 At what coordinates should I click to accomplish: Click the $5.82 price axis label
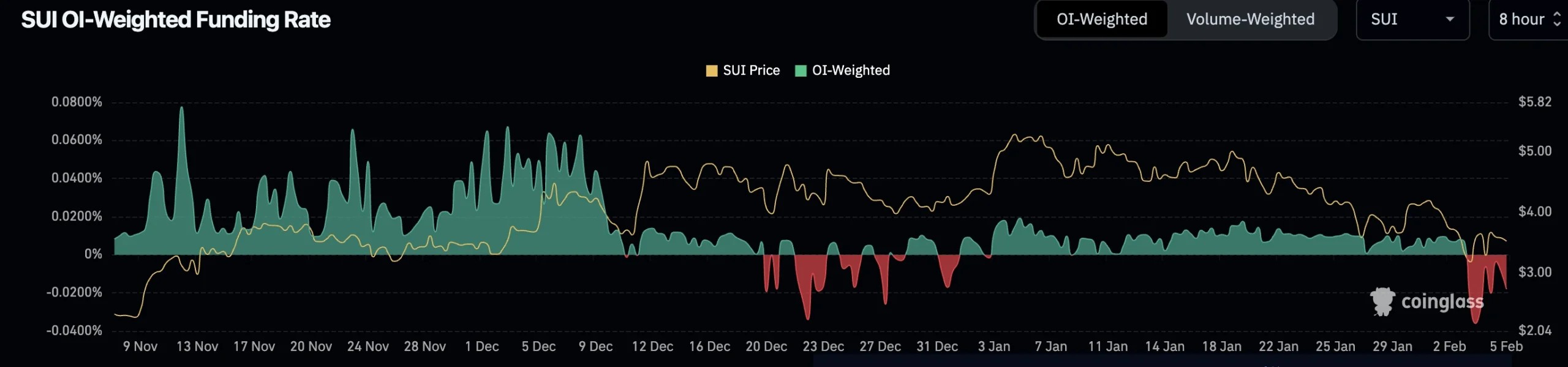(x=1535, y=102)
